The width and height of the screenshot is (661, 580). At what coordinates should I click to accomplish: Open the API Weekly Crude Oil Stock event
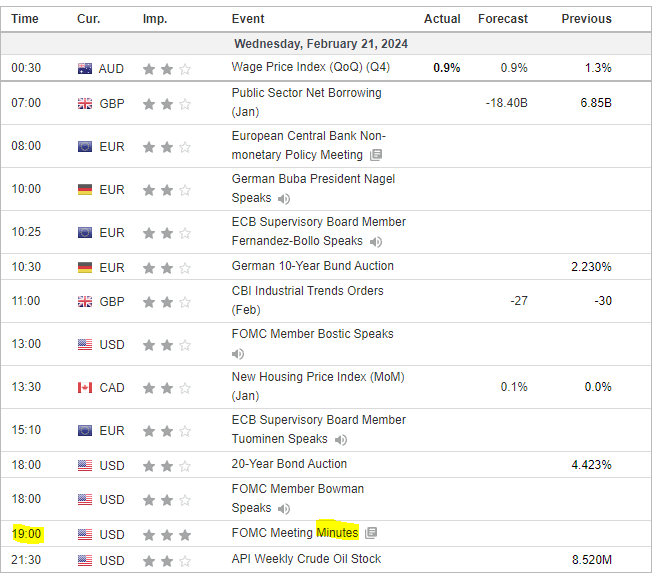(x=306, y=559)
